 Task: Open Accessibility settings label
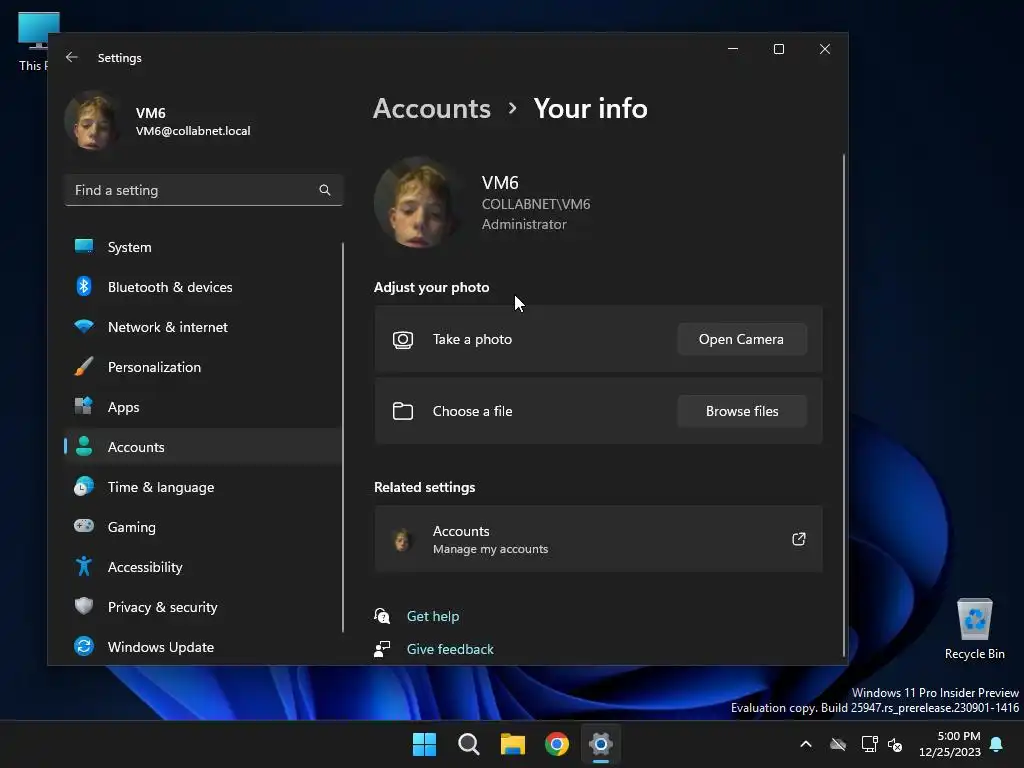(x=145, y=567)
